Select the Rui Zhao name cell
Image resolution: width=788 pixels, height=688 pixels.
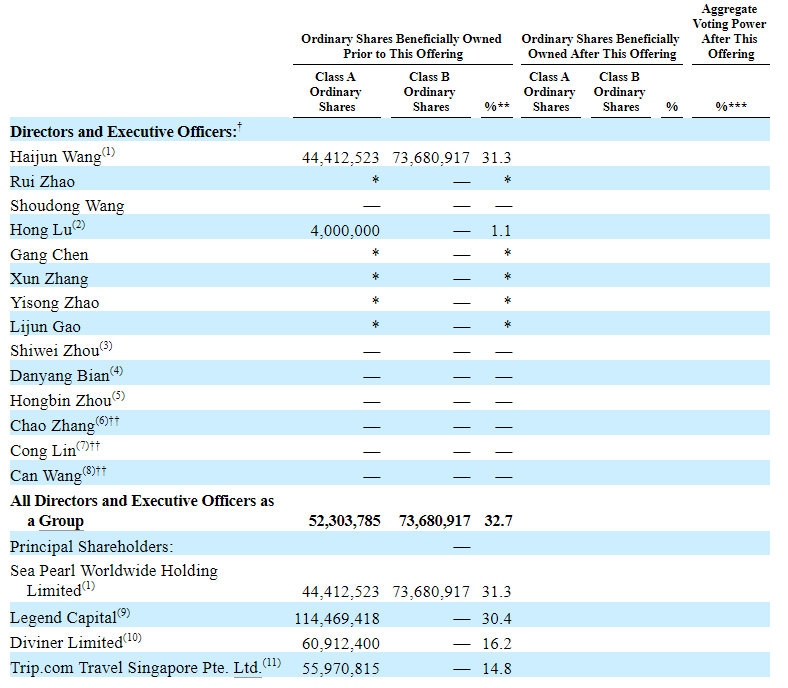[42, 182]
